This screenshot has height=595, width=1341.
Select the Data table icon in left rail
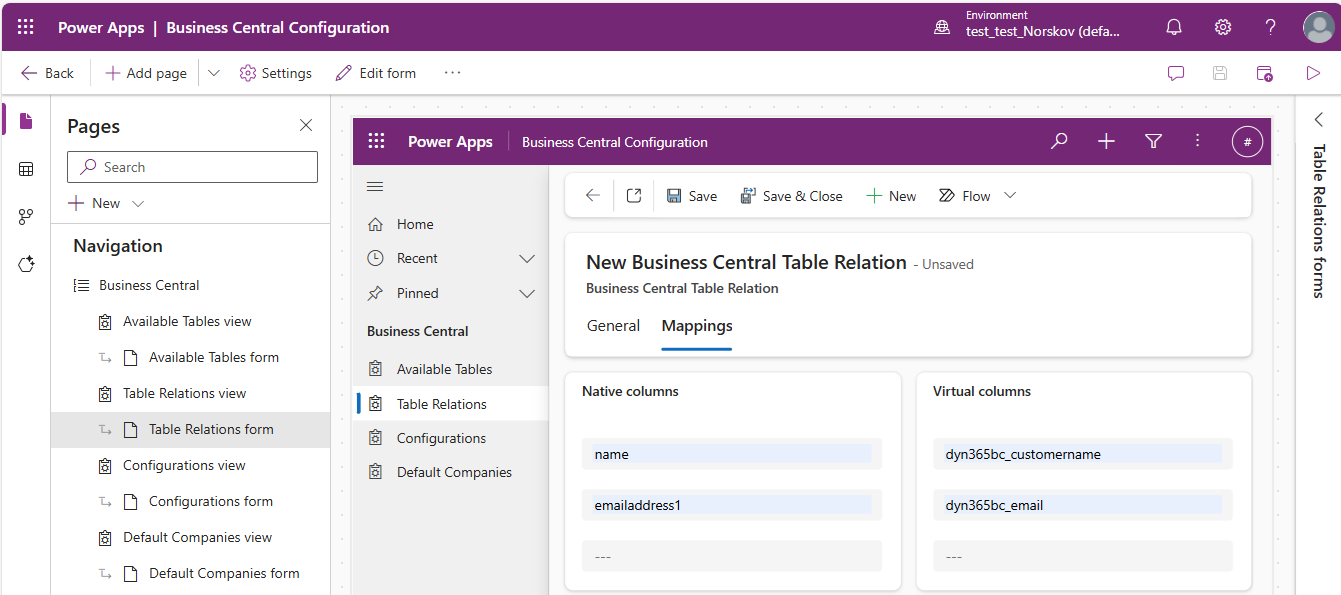(x=26, y=169)
